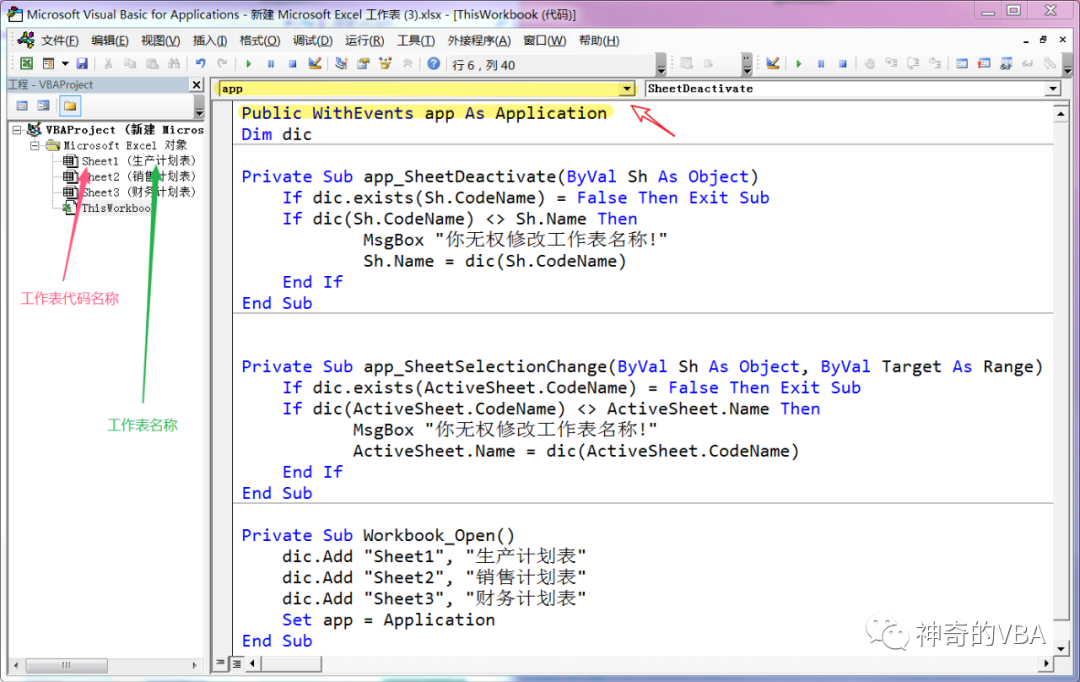This screenshot has height=682, width=1080.
Task: Click Break on the Debug toolbar
Action: tap(821, 64)
